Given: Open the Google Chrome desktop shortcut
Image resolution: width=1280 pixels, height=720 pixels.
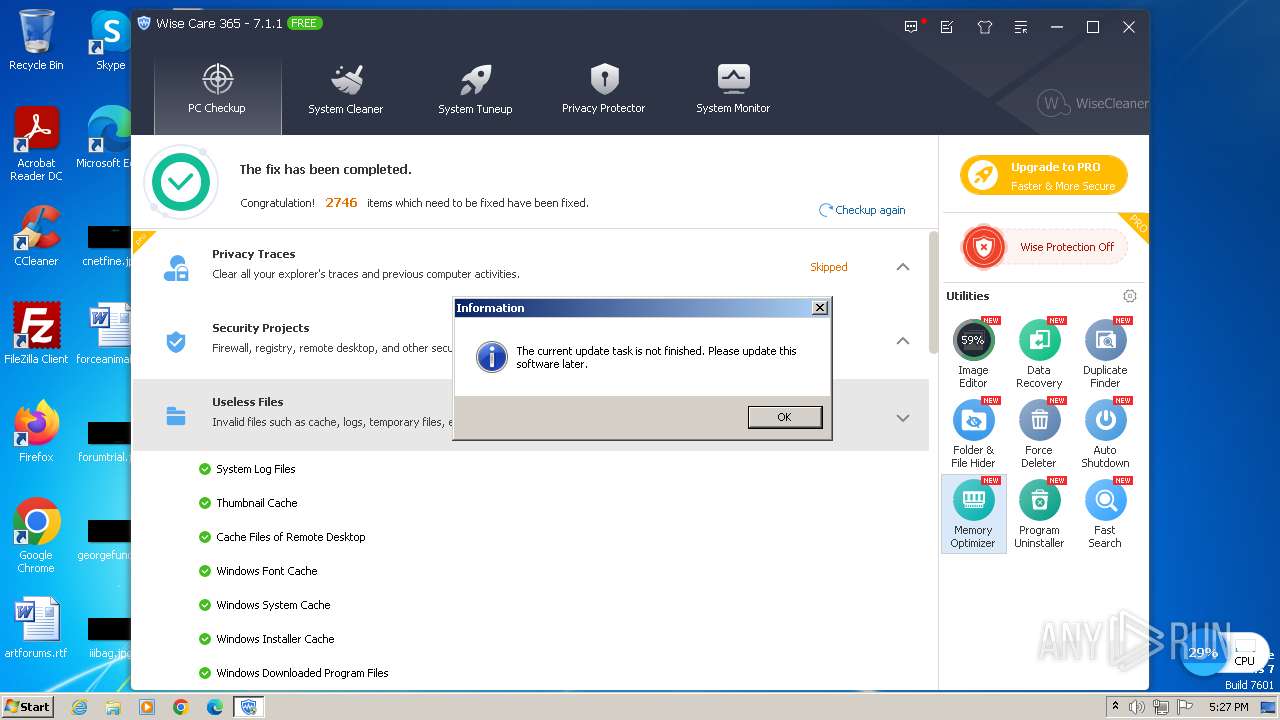Looking at the screenshot, I should (x=36, y=536).
